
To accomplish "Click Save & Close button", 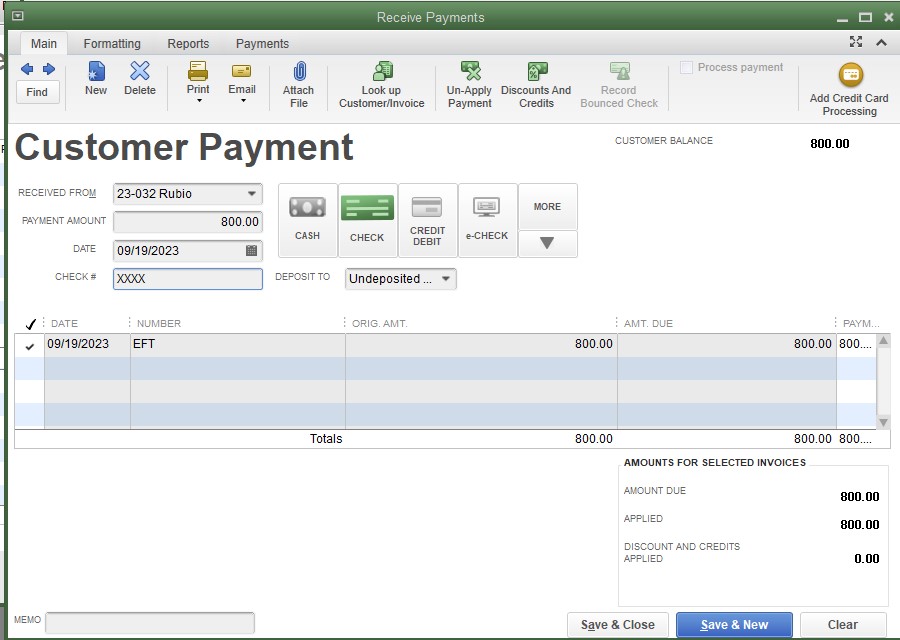I will [x=617, y=624].
